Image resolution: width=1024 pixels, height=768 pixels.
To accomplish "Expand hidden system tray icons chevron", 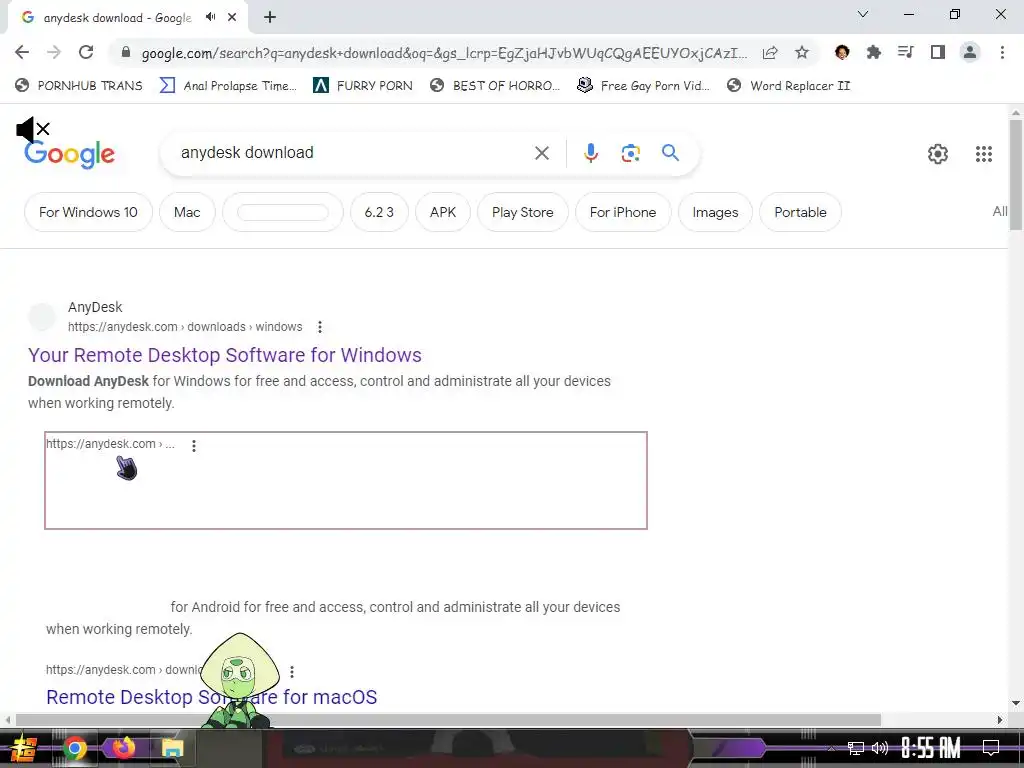I will [831, 748].
